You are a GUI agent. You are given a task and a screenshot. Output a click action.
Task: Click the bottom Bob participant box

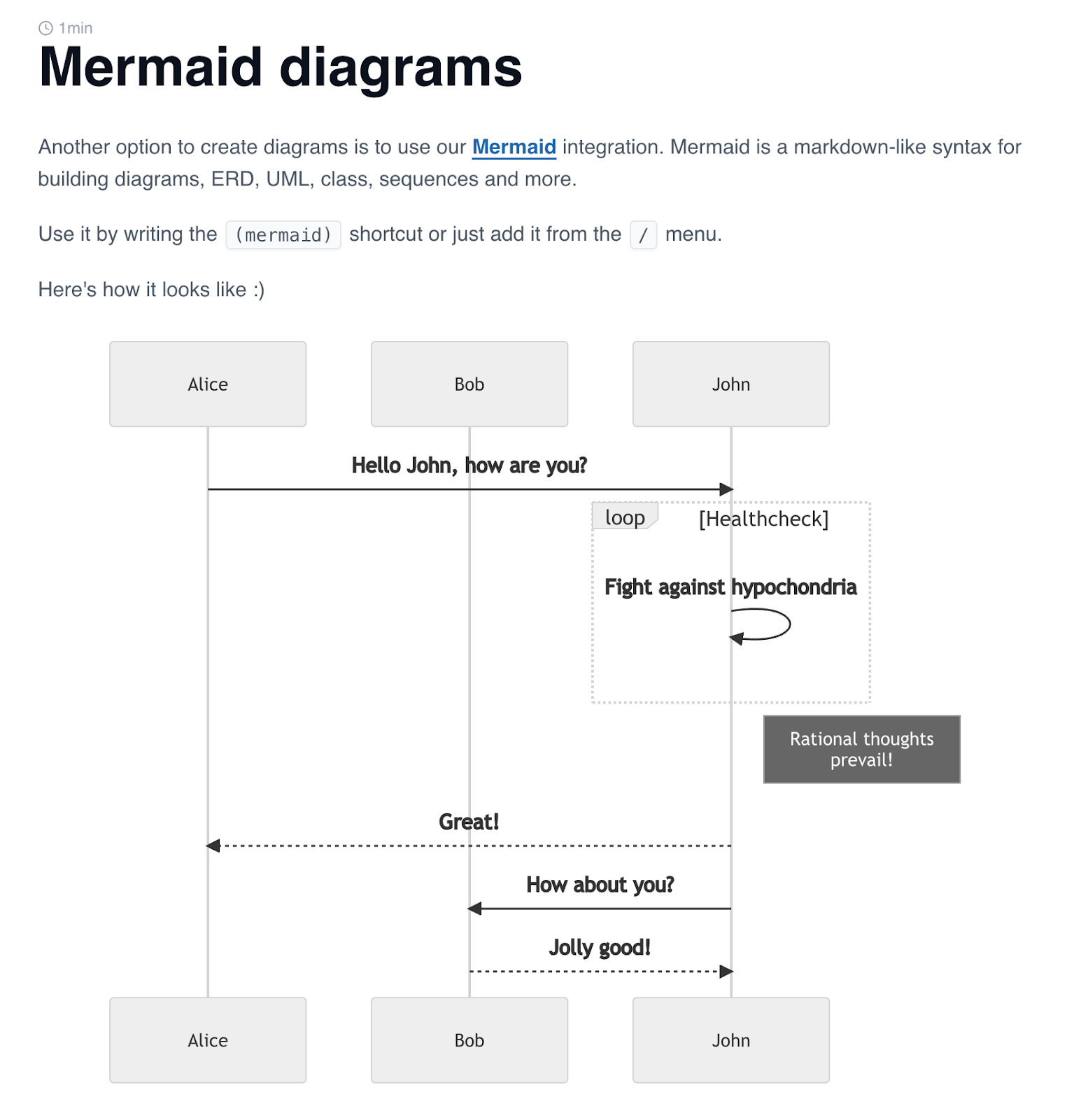[x=469, y=1040]
